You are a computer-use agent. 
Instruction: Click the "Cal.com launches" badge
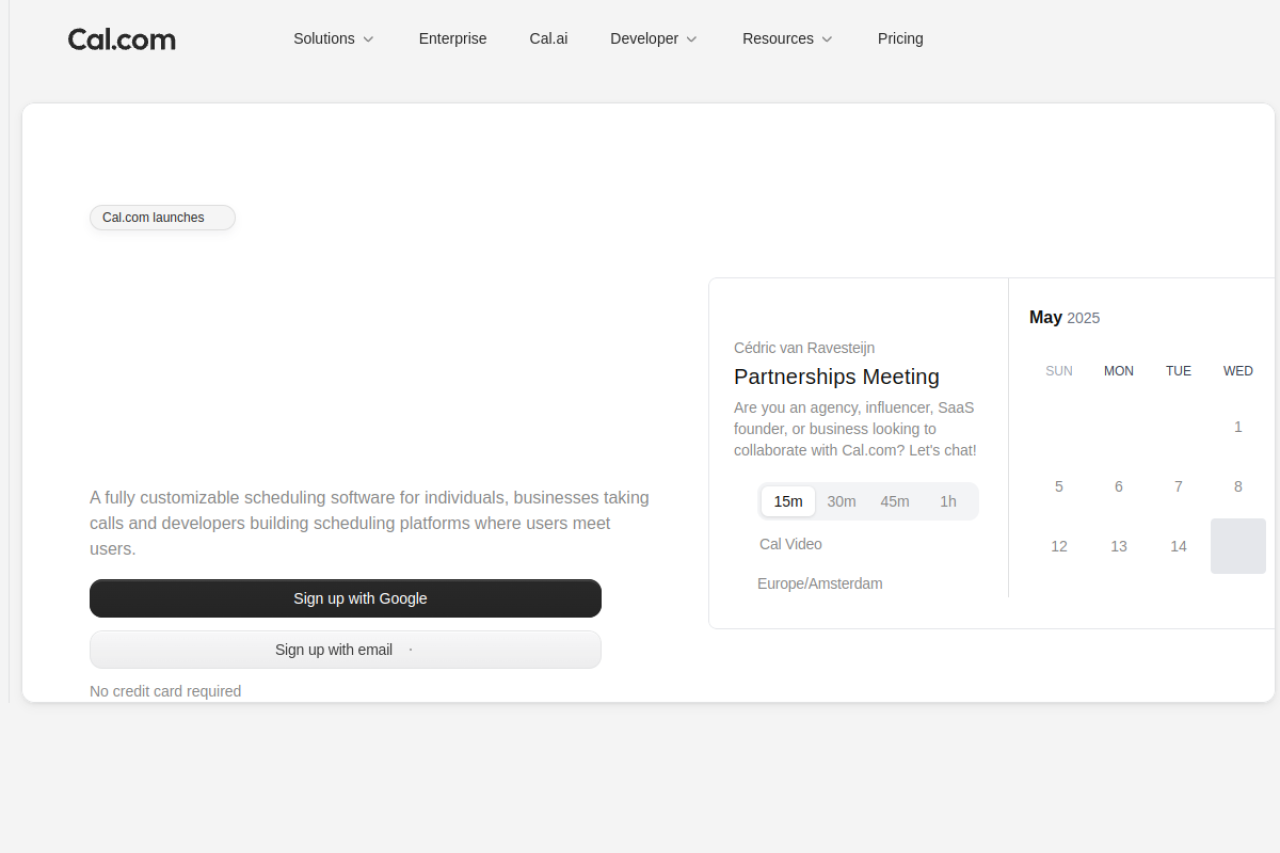pyautogui.click(x=163, y=218)
